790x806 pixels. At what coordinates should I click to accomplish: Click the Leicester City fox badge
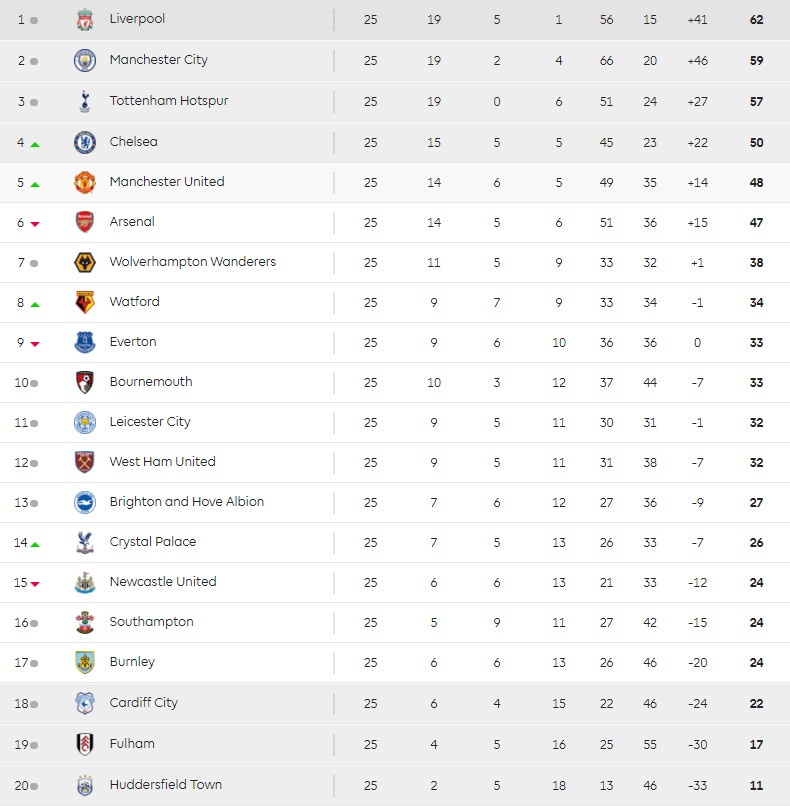(x=85, y=421)
